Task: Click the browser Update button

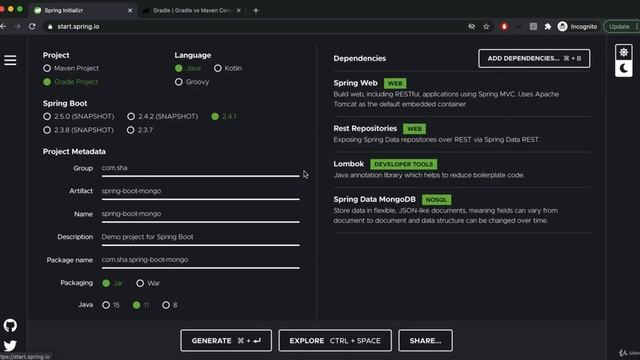Action: tap(620, 27)
